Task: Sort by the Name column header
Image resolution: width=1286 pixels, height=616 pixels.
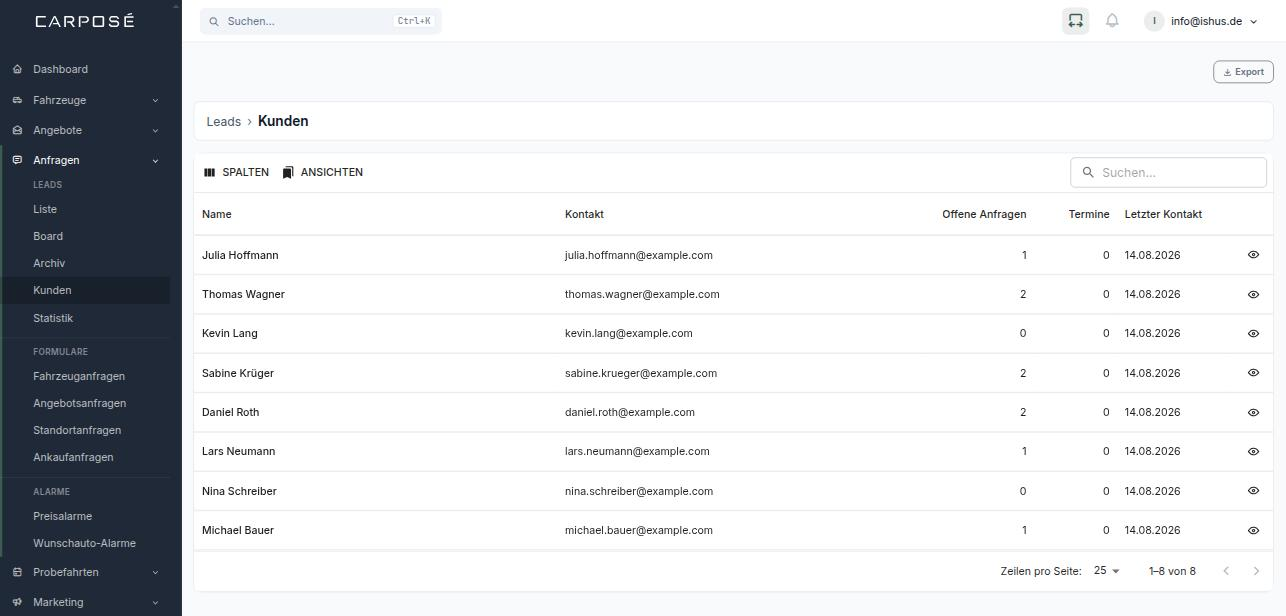Action: tap(217, 214)
